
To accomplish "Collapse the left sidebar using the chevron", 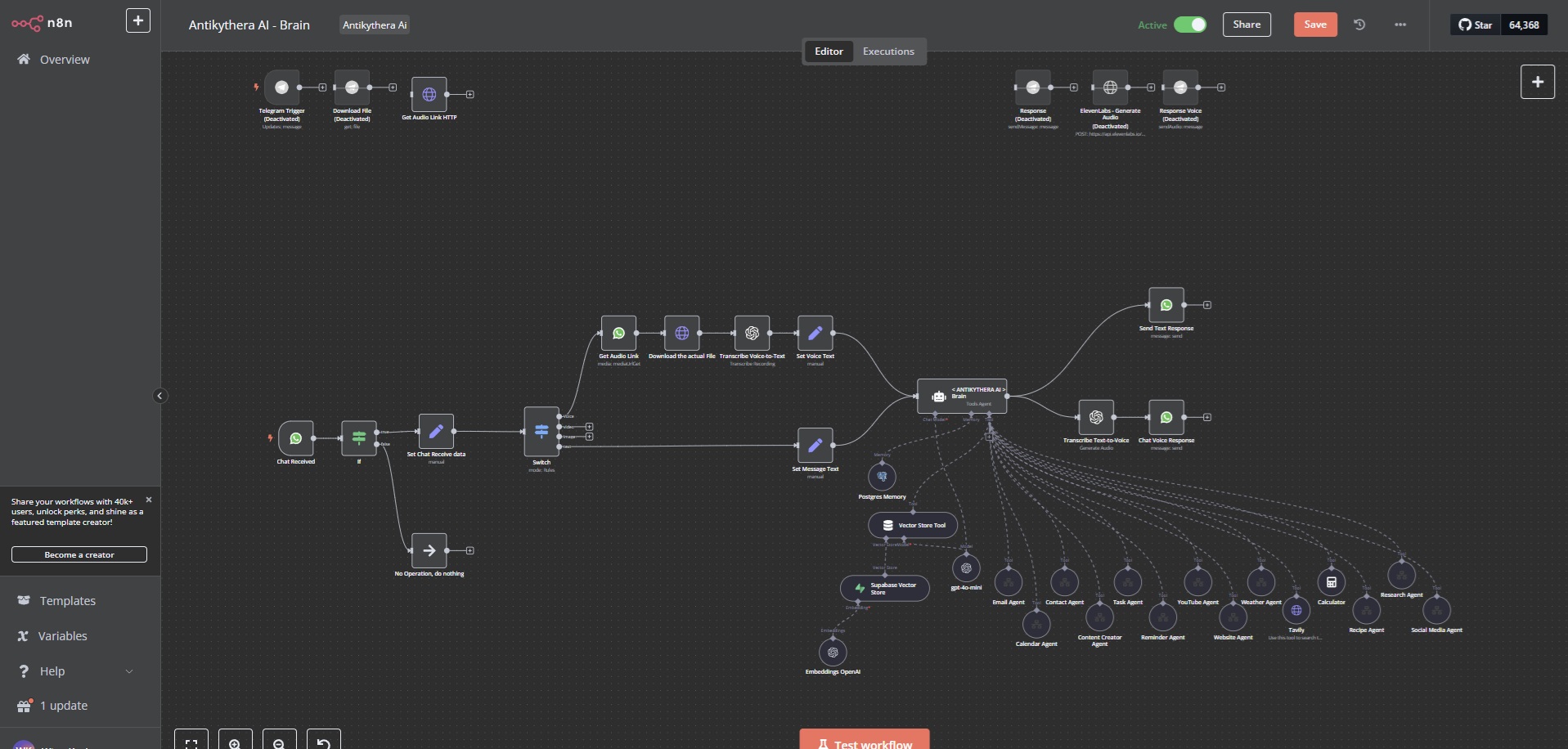I will coord(160,396).
